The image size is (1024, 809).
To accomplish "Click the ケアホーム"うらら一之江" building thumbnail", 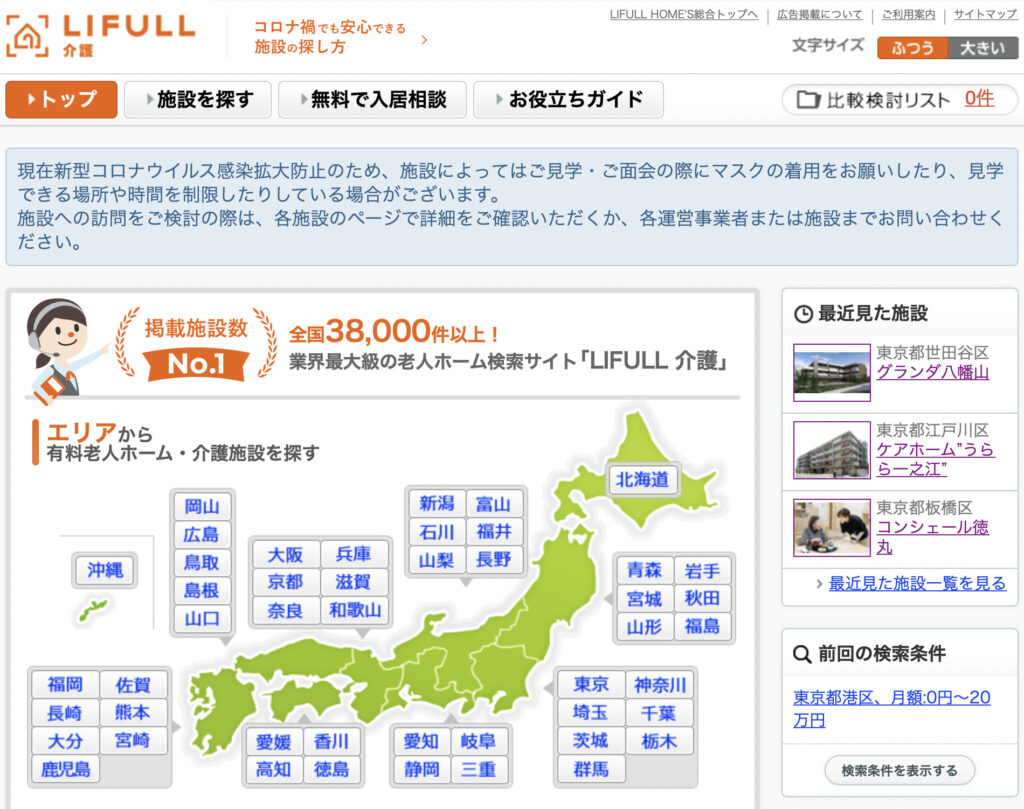I will [832, 450].
